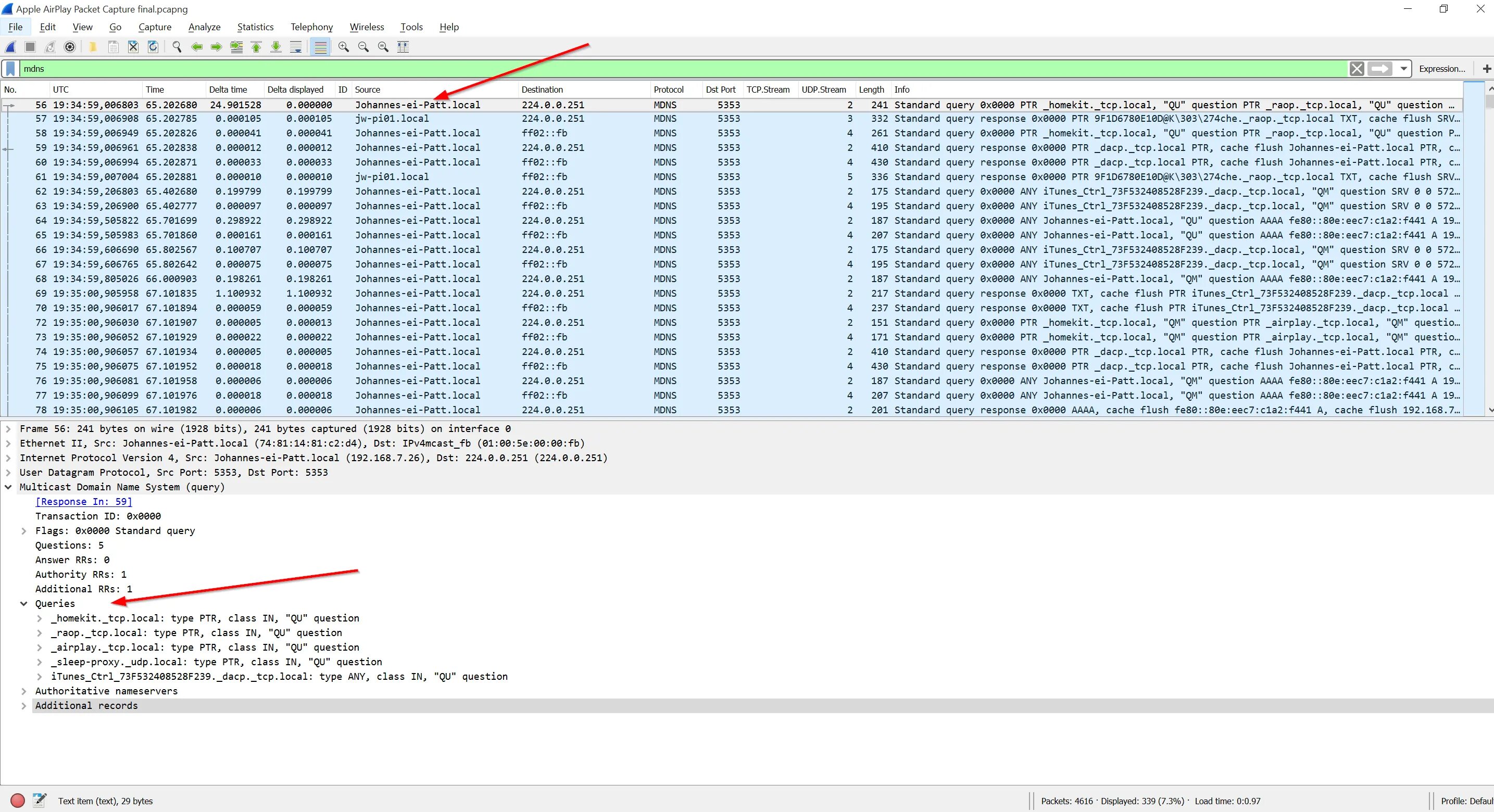Find a packet using the magnifier icon

pos(177,47)
